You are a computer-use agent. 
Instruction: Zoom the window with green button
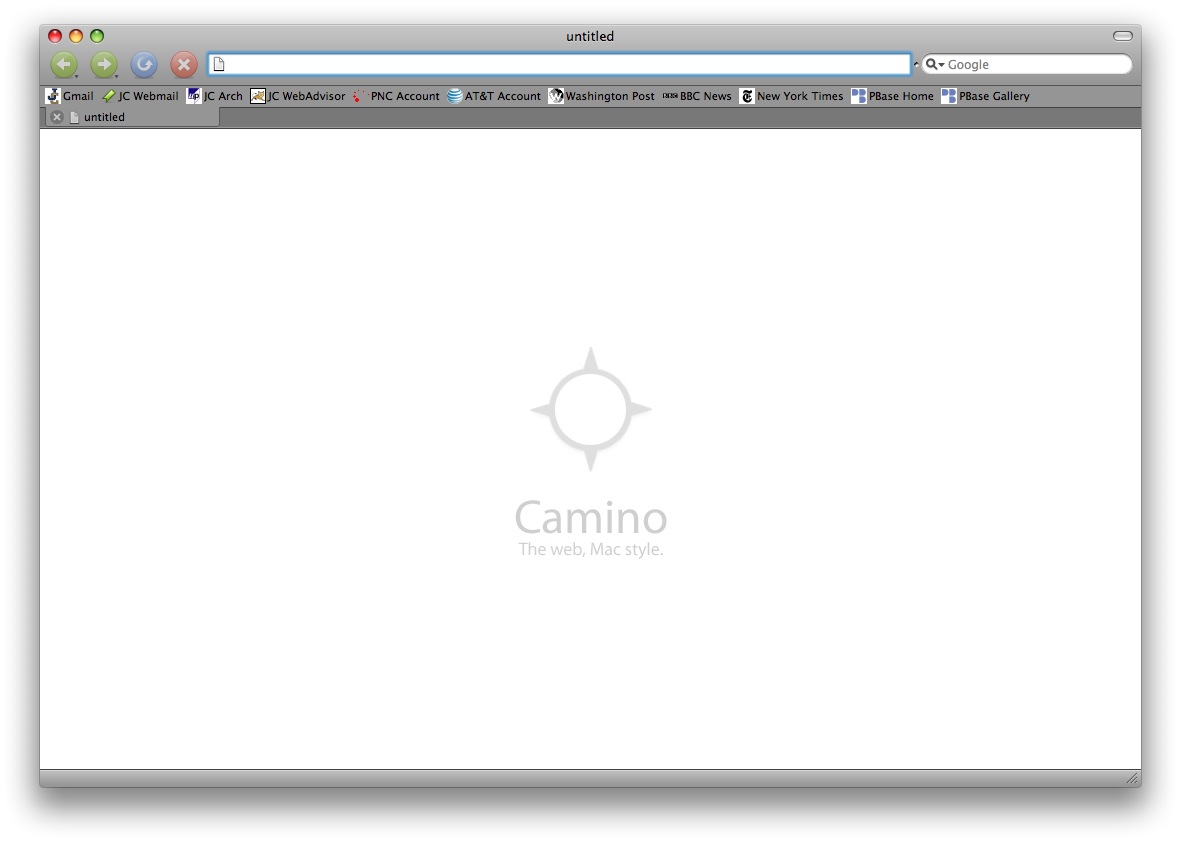pyautogui.click(x=97, y=36)
